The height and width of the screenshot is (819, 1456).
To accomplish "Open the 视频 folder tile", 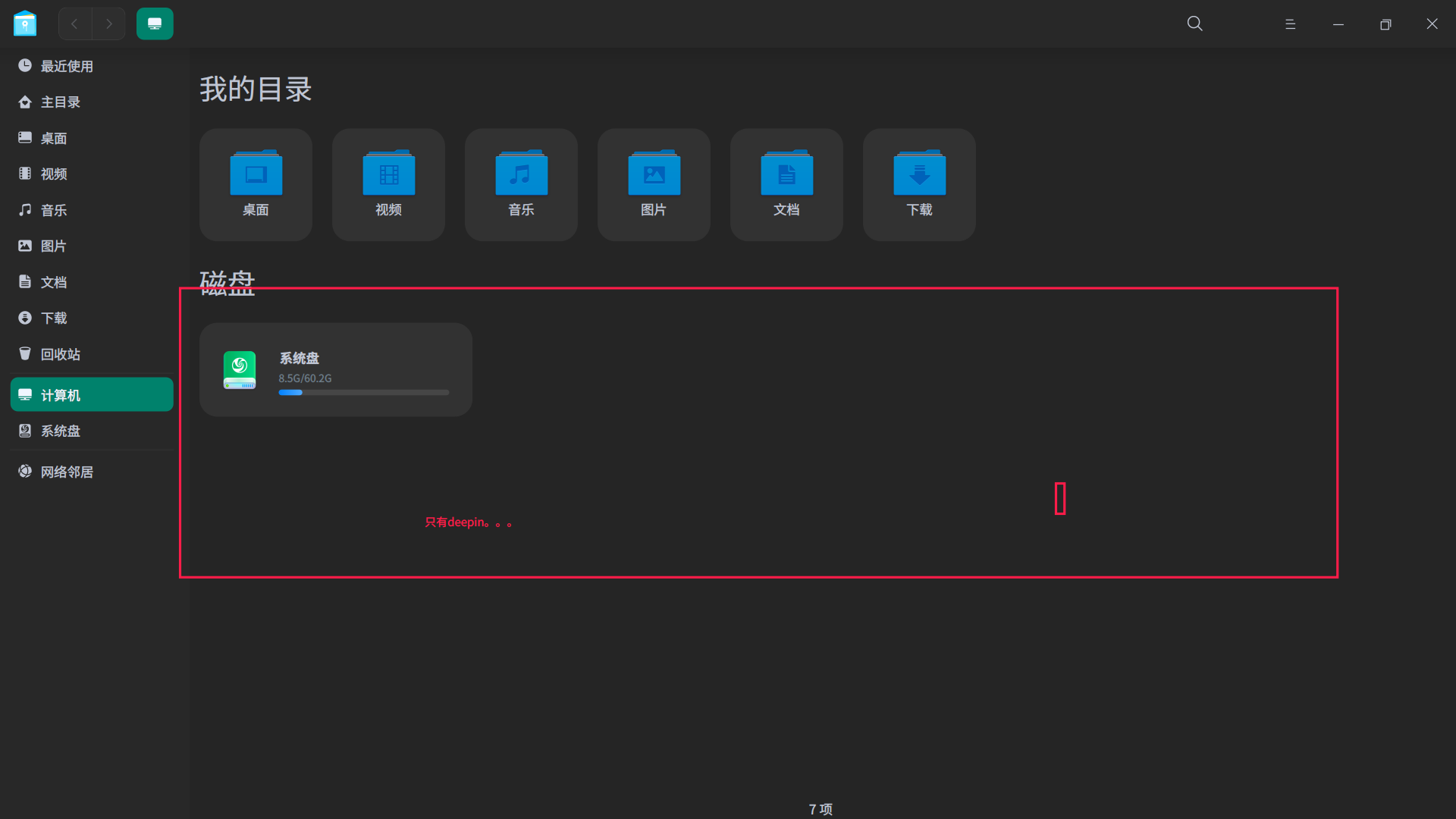I will 388,184.
